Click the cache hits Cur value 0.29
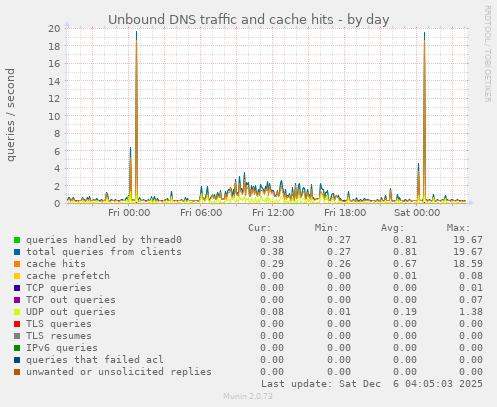 click(x=272, y=264)
